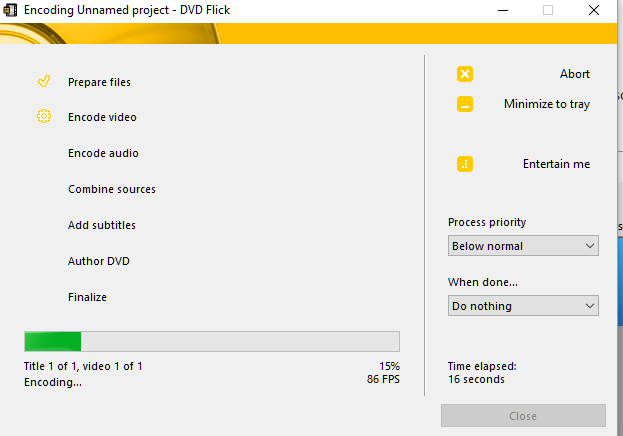The width and height of the screenshot is (623, 436).
Task: Click the Below normal dropdown arrow
Action: point(588,246)
